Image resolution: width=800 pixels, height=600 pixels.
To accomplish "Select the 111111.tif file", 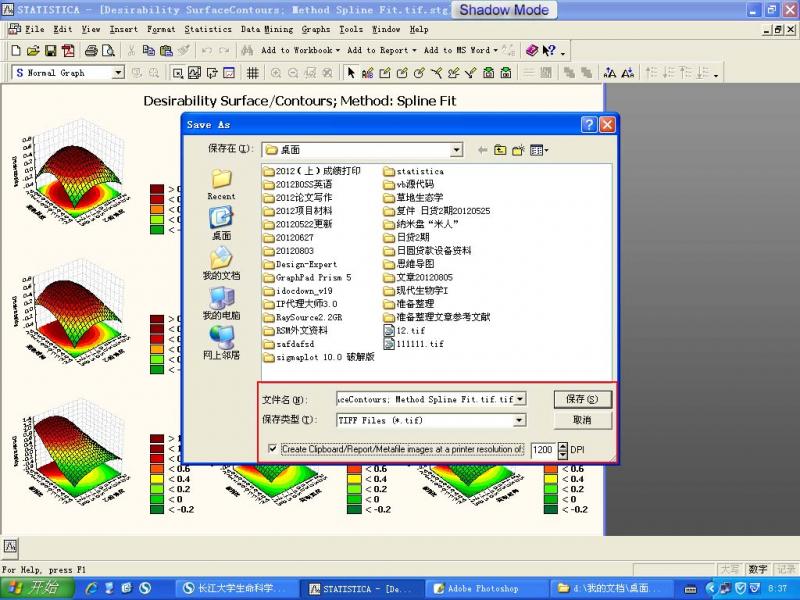I will [414, 344].
